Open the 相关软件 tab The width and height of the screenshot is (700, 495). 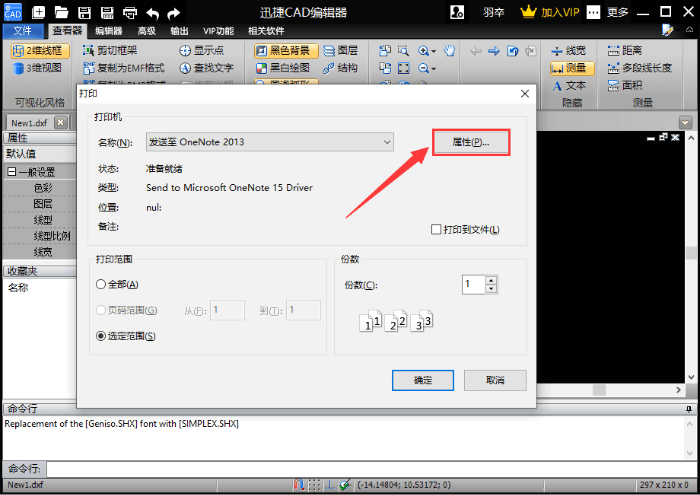pyautogui.click(x=266, y=31)
